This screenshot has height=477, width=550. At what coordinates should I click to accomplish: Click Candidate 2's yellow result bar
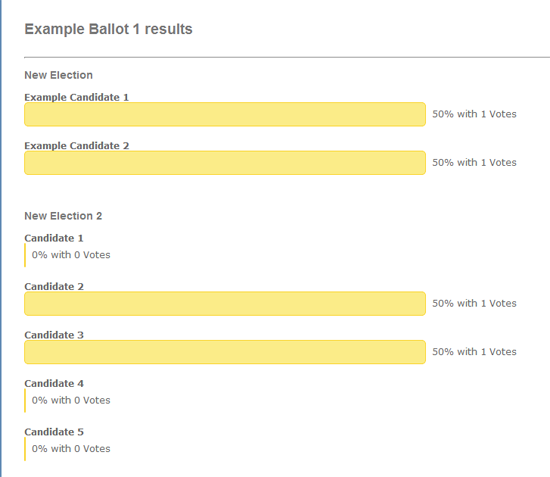pos(225,304)
